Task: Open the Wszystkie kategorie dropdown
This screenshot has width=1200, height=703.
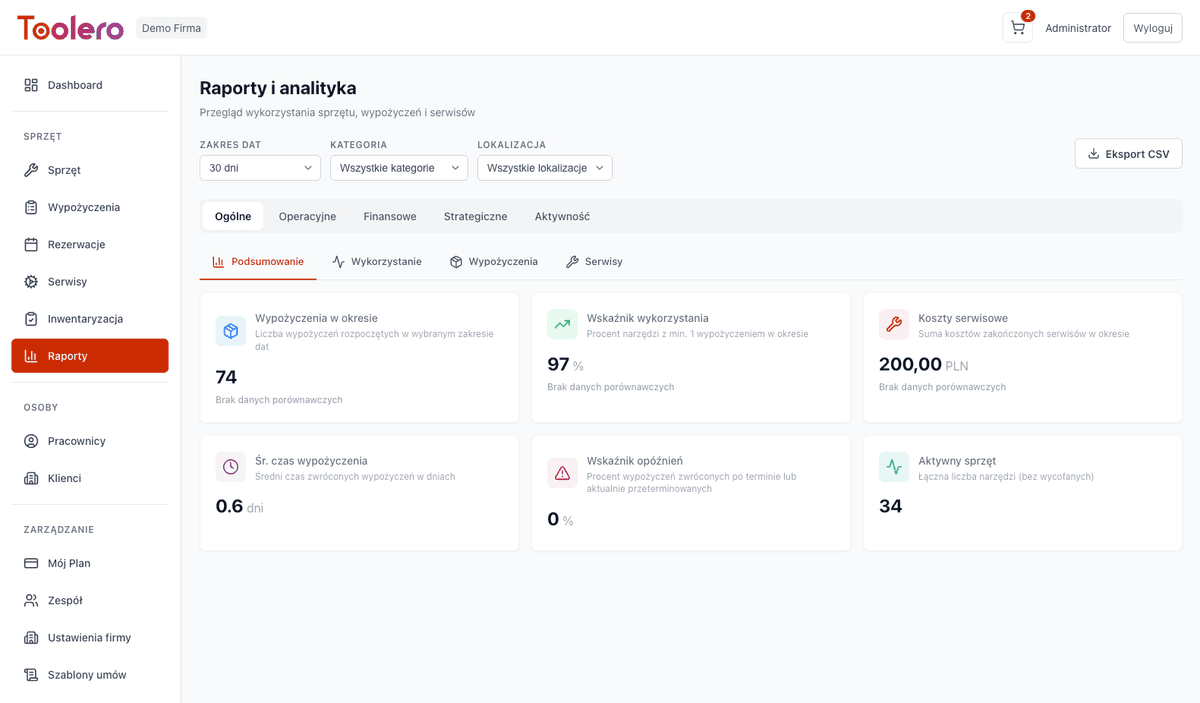Action: tap(398, 168)
